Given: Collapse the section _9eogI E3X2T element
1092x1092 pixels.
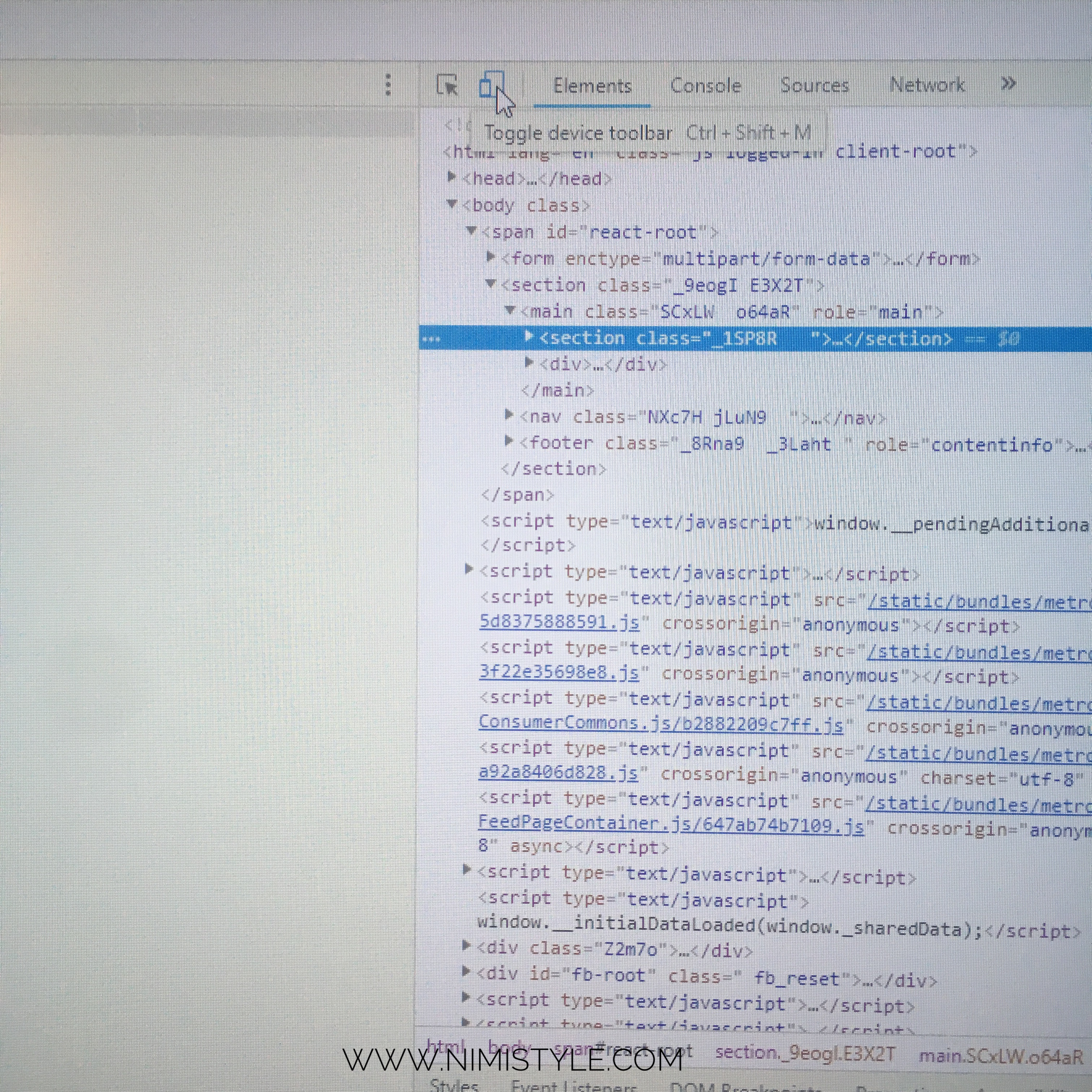Looking at the screenshot, I should coord(491,283).
